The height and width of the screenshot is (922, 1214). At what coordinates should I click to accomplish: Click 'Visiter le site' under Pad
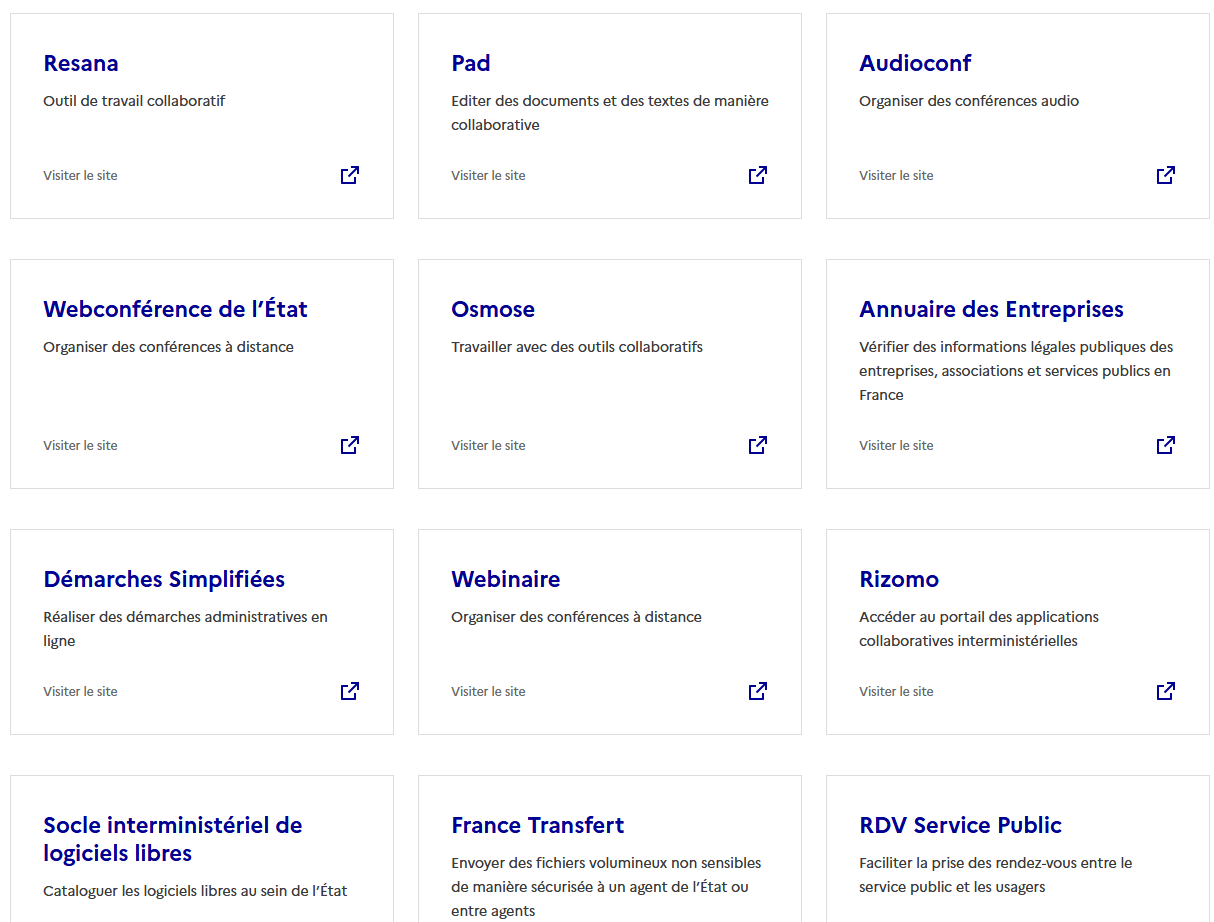[488, 175]
